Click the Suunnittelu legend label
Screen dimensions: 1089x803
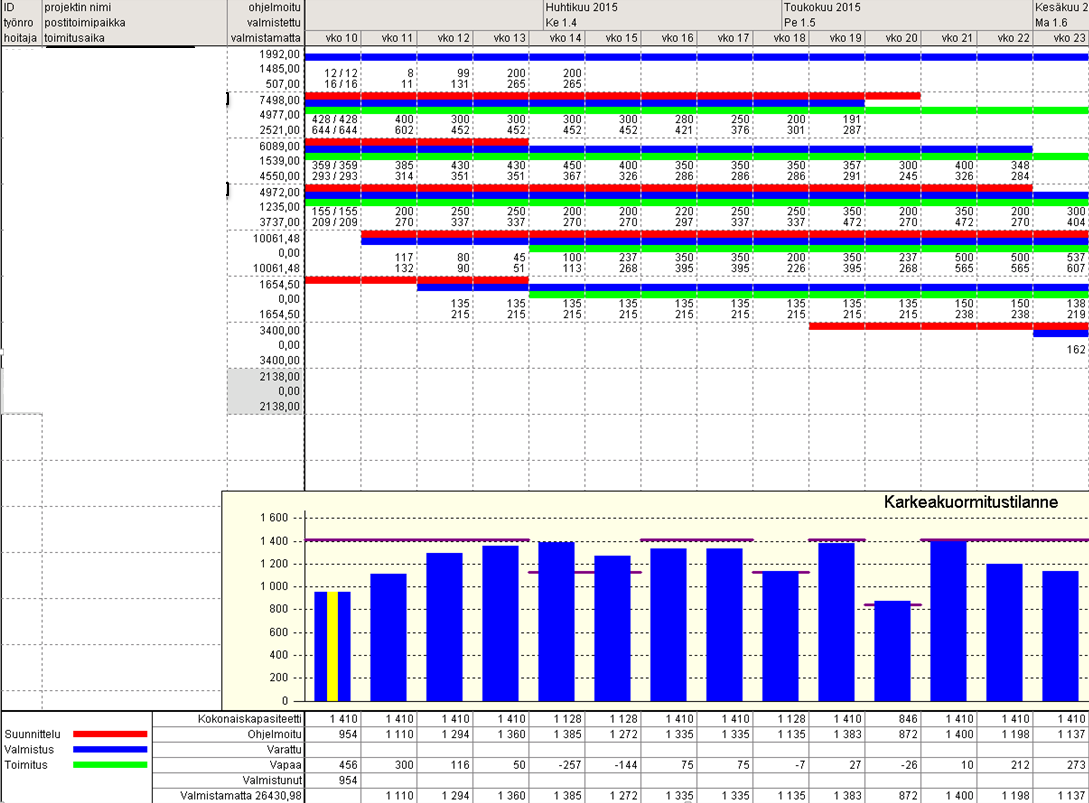(33, 734)
